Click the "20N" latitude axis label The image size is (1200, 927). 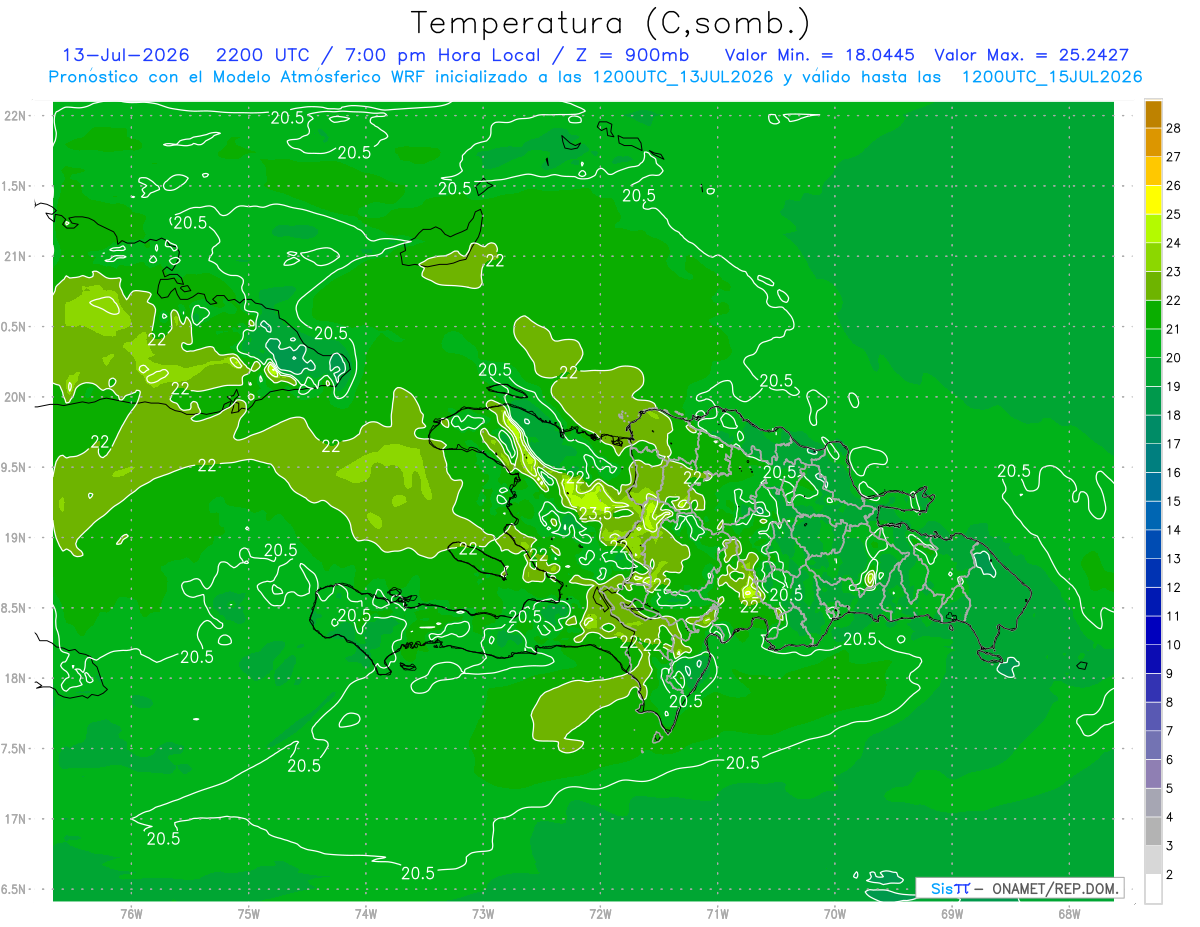(17, 397)
